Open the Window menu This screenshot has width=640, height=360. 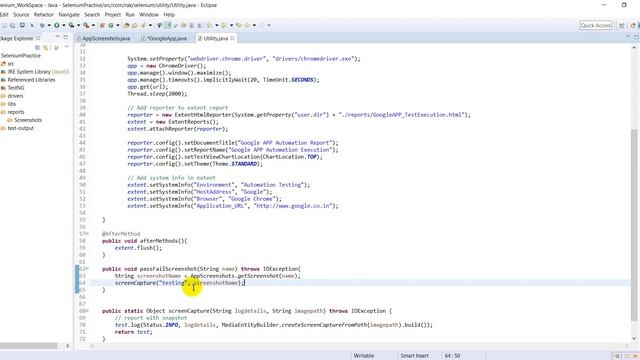point(149,15)
